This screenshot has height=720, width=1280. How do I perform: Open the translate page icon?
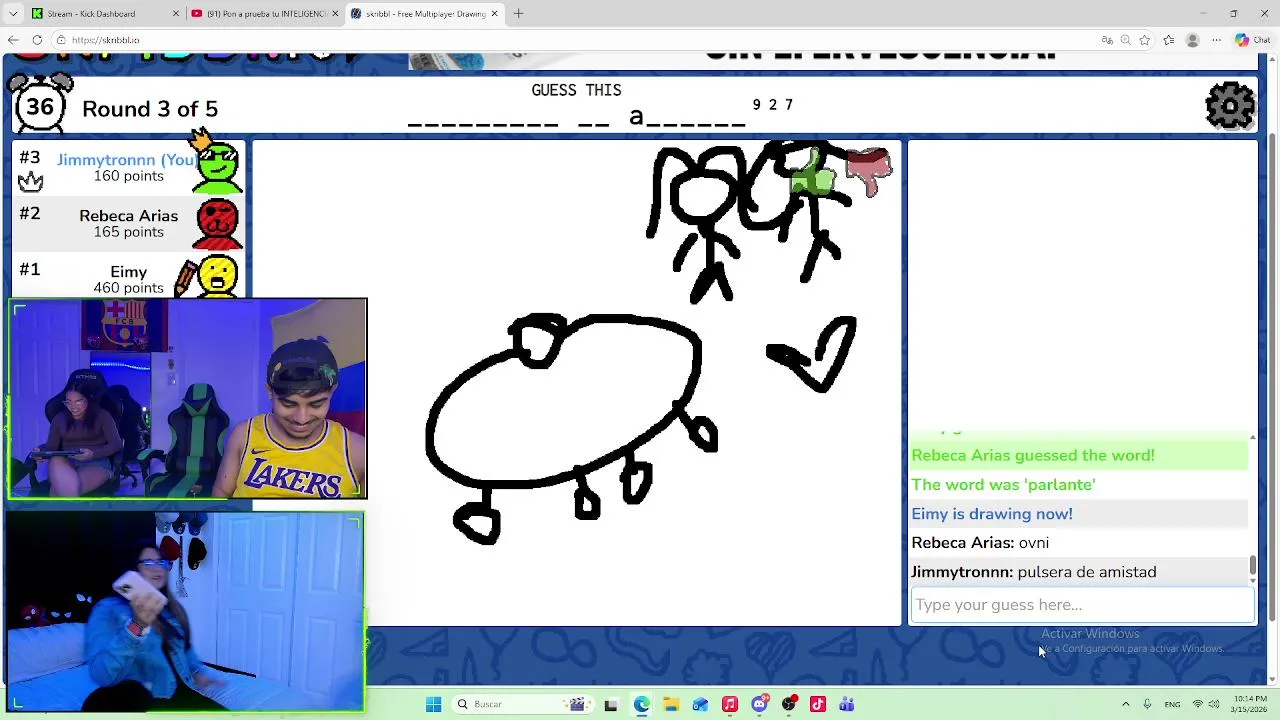coord(1107,40)
